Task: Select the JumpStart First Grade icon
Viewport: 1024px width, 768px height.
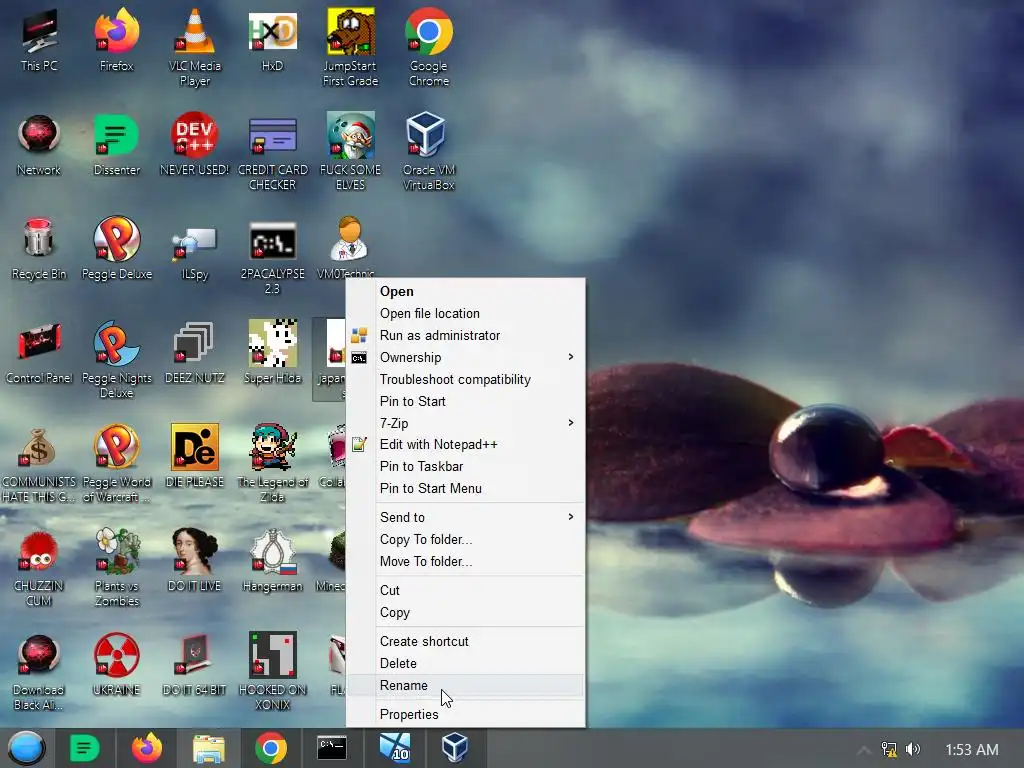Action: tap(350, 47)
